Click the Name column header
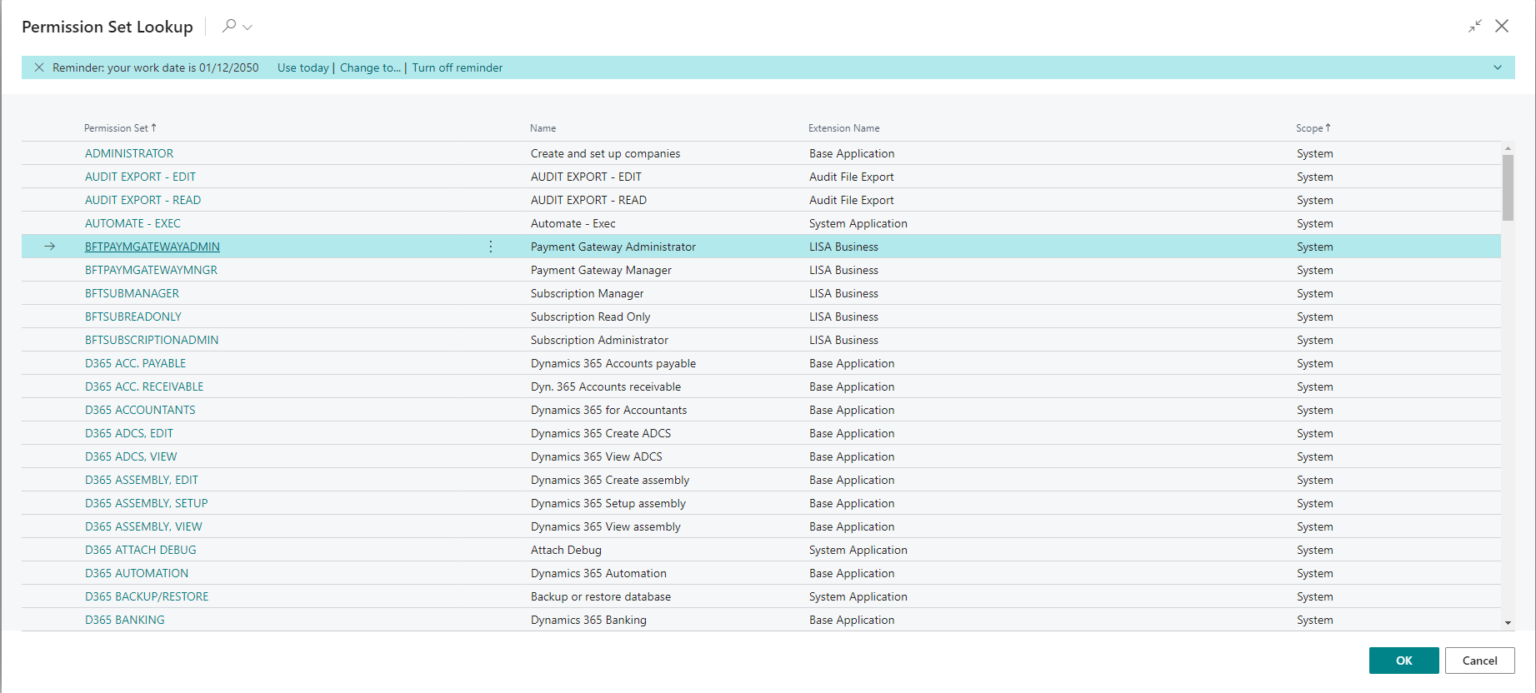 543,128
